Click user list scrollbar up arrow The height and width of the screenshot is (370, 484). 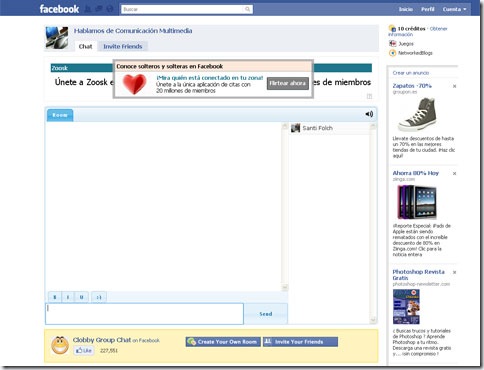tap(373, 126)
